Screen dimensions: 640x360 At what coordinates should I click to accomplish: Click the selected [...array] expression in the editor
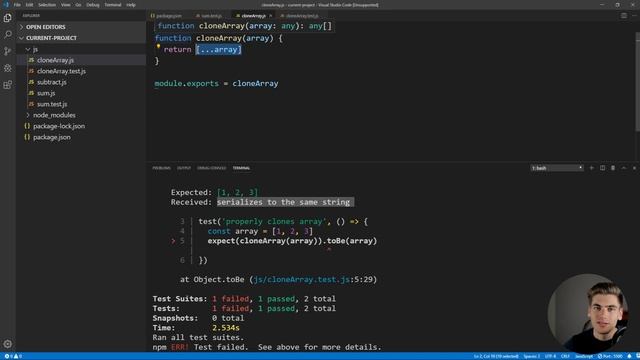coord(219,49)
